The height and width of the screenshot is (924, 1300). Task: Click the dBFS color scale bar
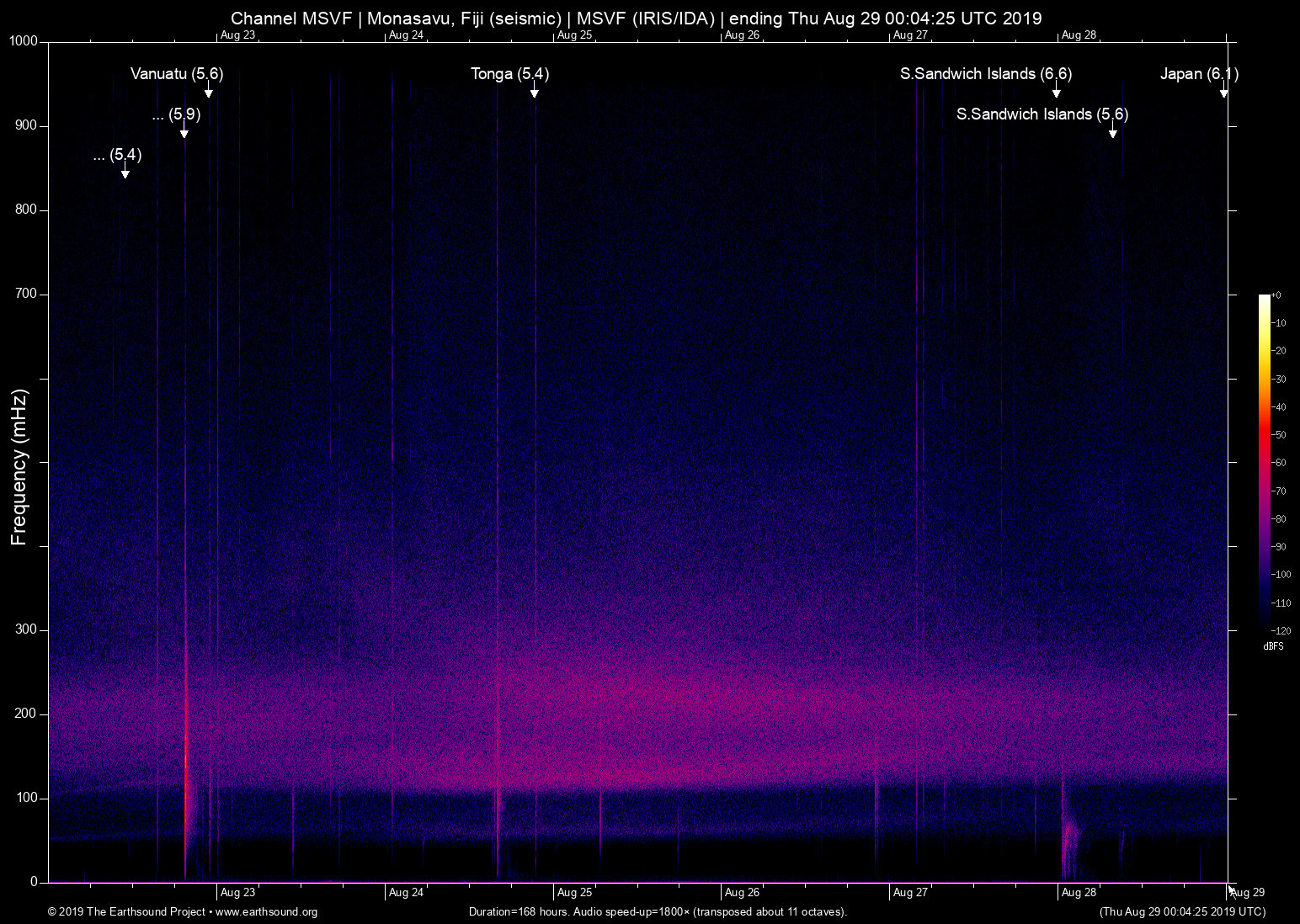coord(1264,462)
